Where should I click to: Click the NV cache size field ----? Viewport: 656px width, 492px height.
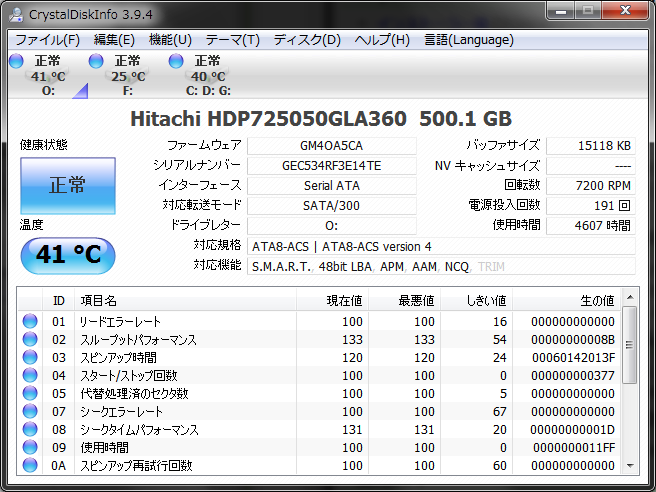coord(591,166)
